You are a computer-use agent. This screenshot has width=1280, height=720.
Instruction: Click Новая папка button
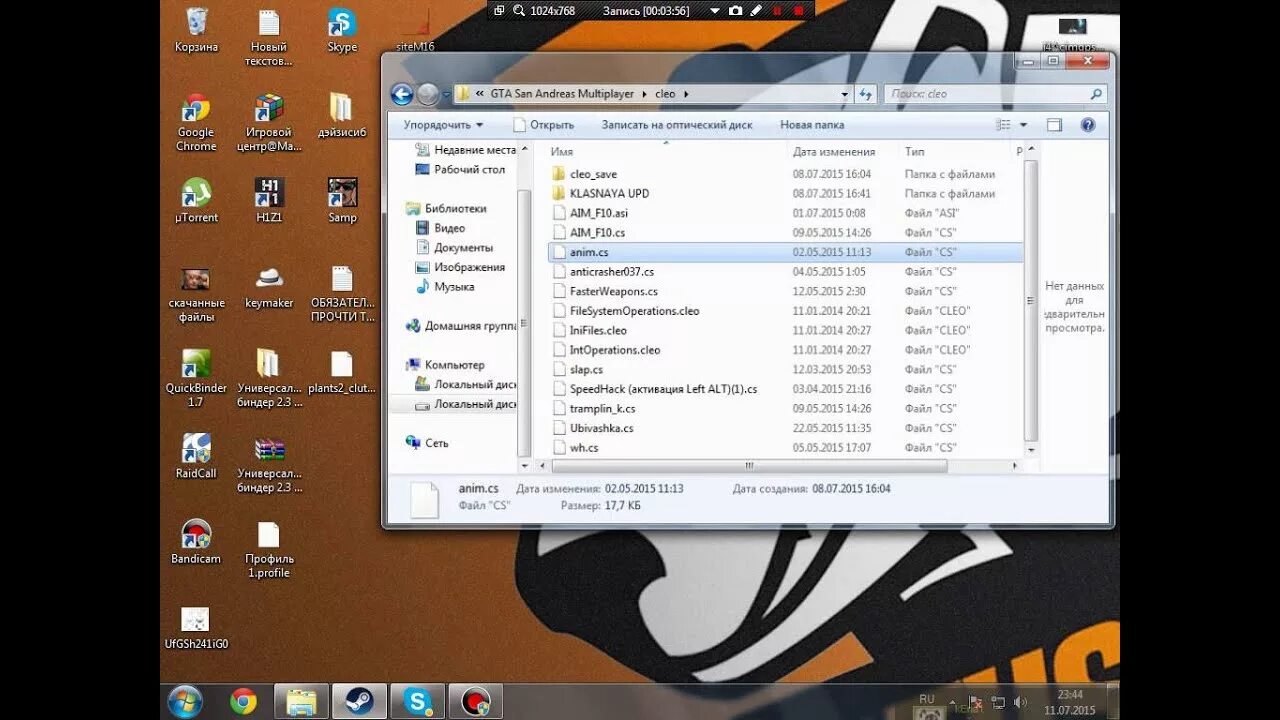(812, 125)
